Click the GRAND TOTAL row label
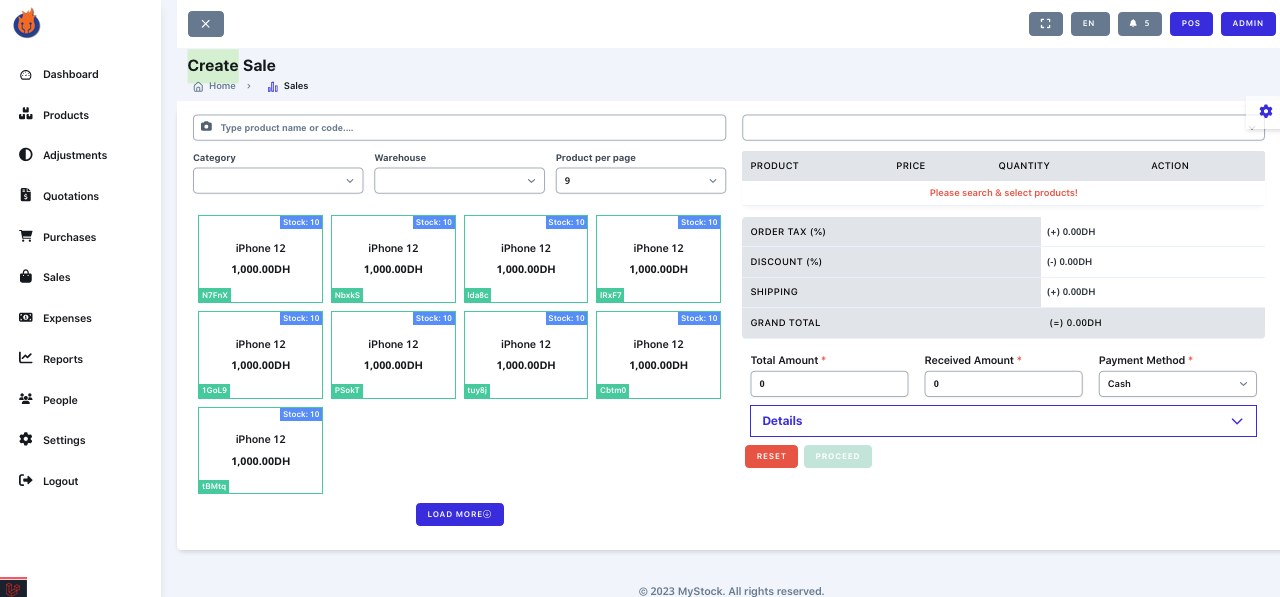The width and height of the screenshot is (1280, 597). pos(785,323)
